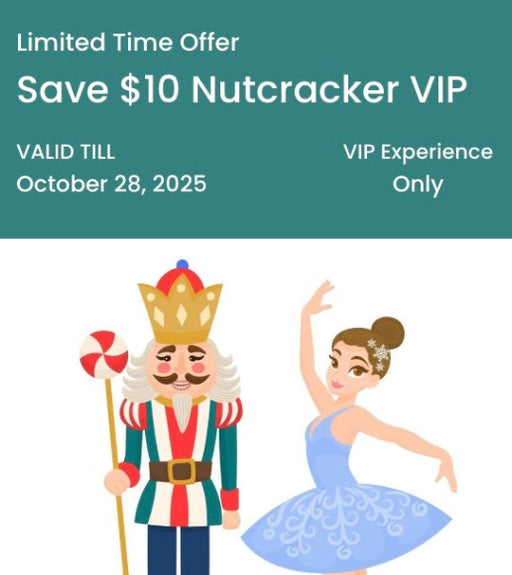512x575 pixels.
Task: Click the 'October 28, 2025' expiry date
Action: [111, 184]
